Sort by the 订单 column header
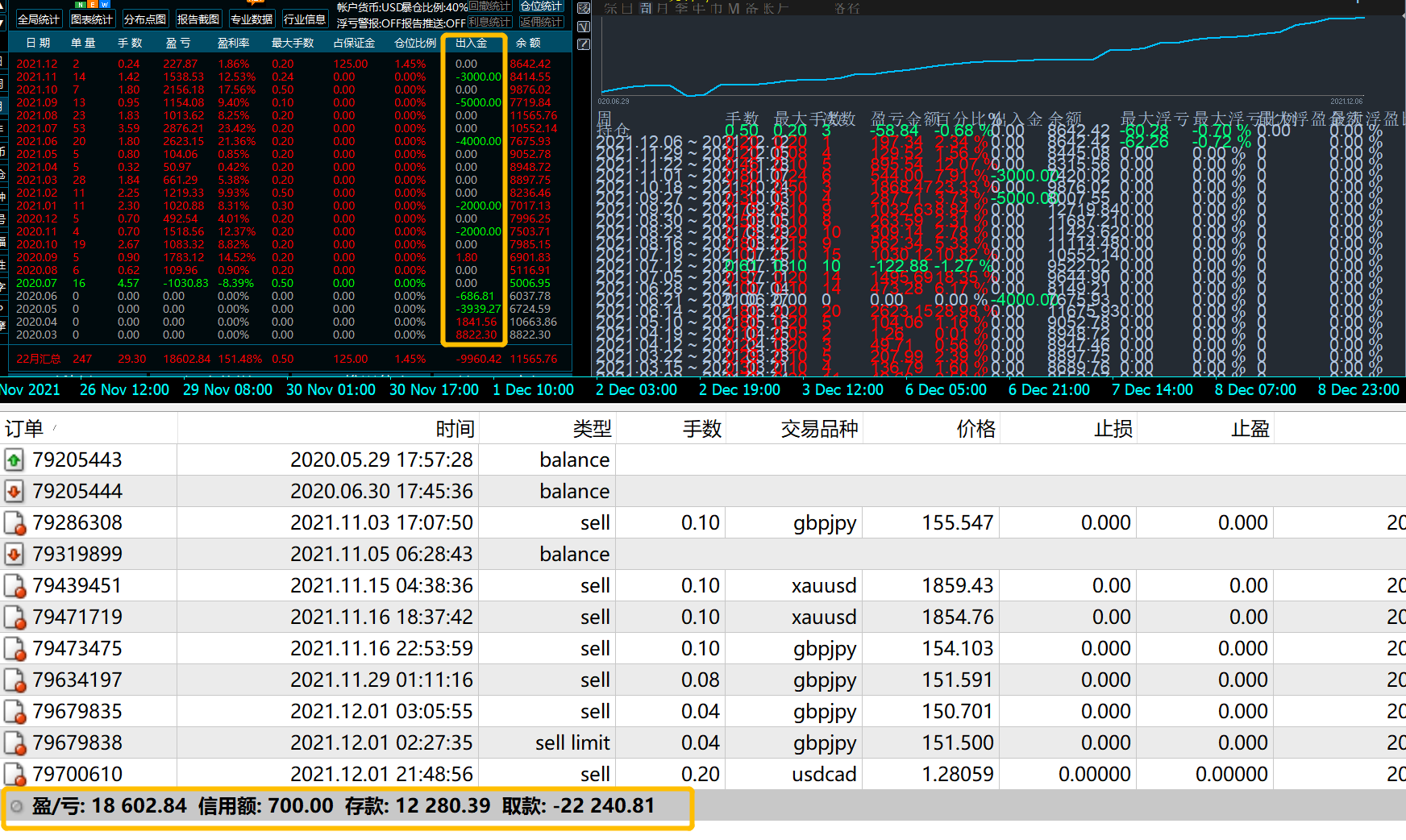 (x=24, y=429)
